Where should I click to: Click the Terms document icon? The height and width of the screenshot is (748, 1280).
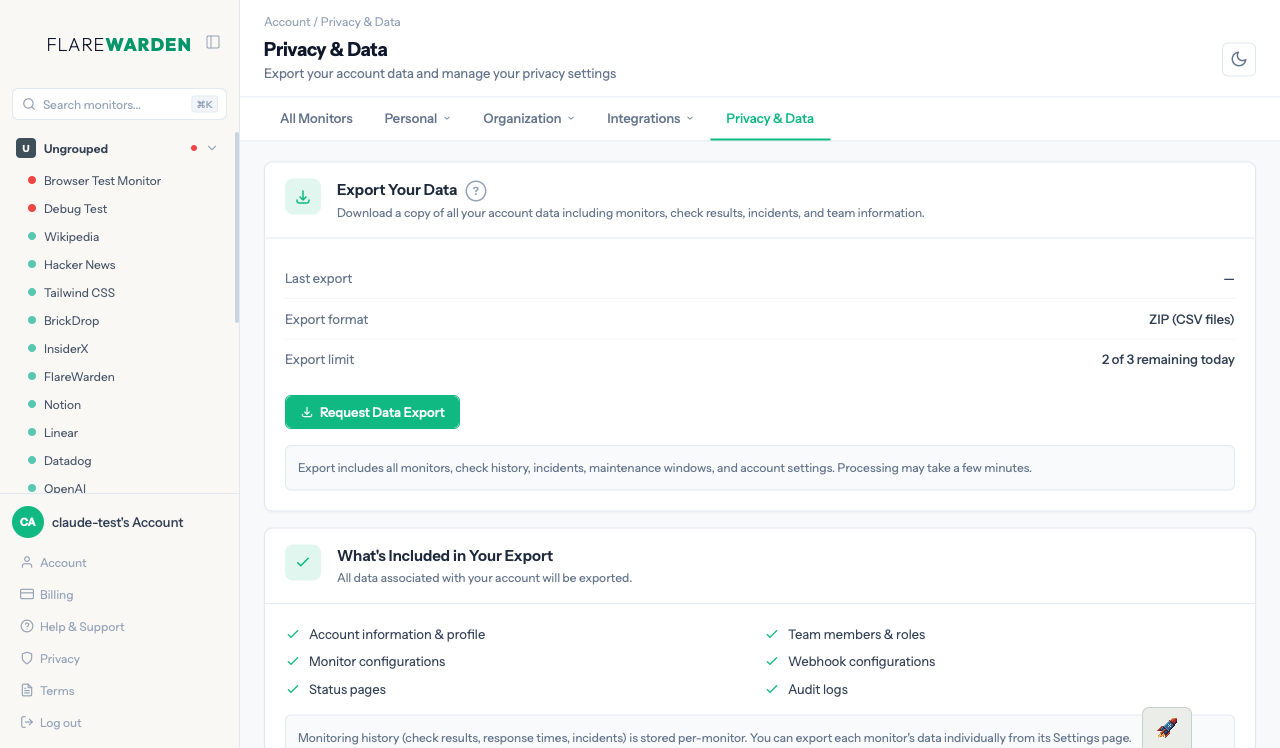coord(27,691)
